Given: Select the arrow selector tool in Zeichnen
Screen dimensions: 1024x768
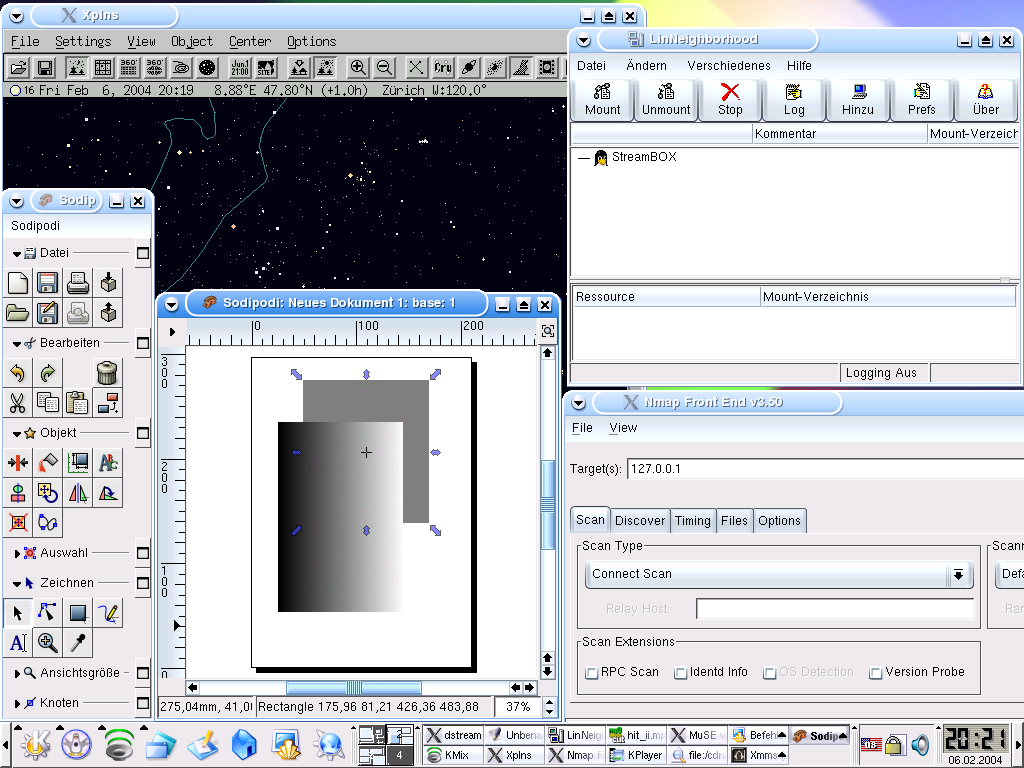Looking at the screenshot, I should (18, 613).
